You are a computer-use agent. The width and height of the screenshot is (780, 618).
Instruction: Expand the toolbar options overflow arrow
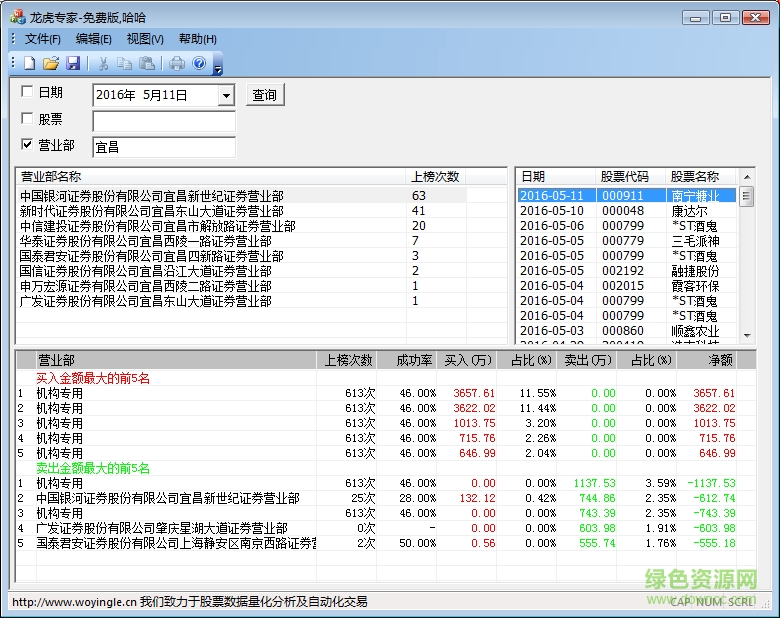pos(218,66)
